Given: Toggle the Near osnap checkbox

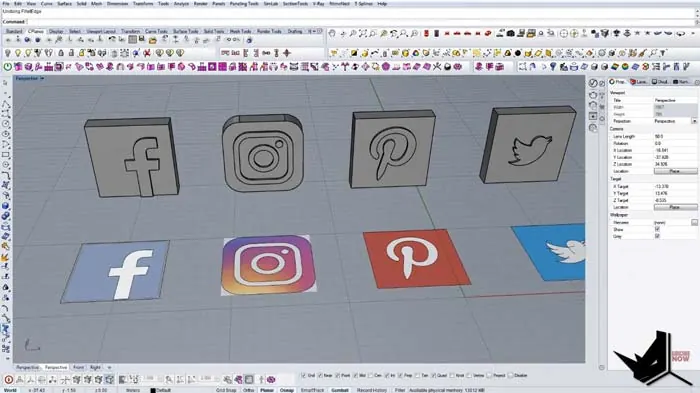Looking at the screenshot, I should tap(320, 376).
